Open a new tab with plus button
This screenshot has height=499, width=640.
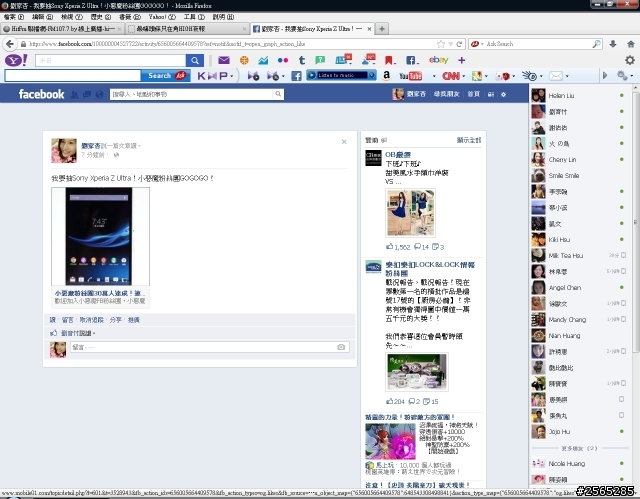pyautogui.click(x=382, y=29)
